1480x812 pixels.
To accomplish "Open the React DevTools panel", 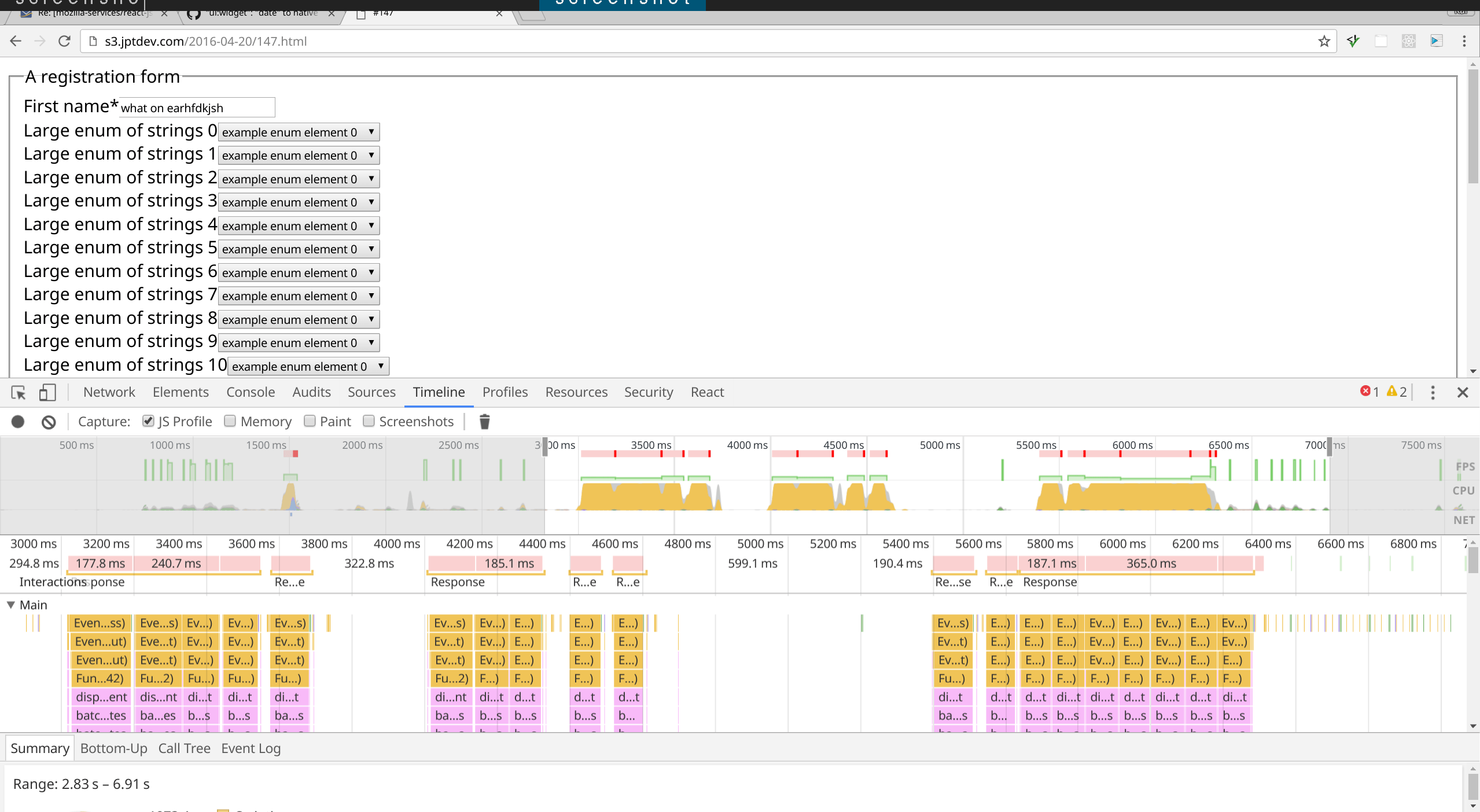I will tap(707, 392).
